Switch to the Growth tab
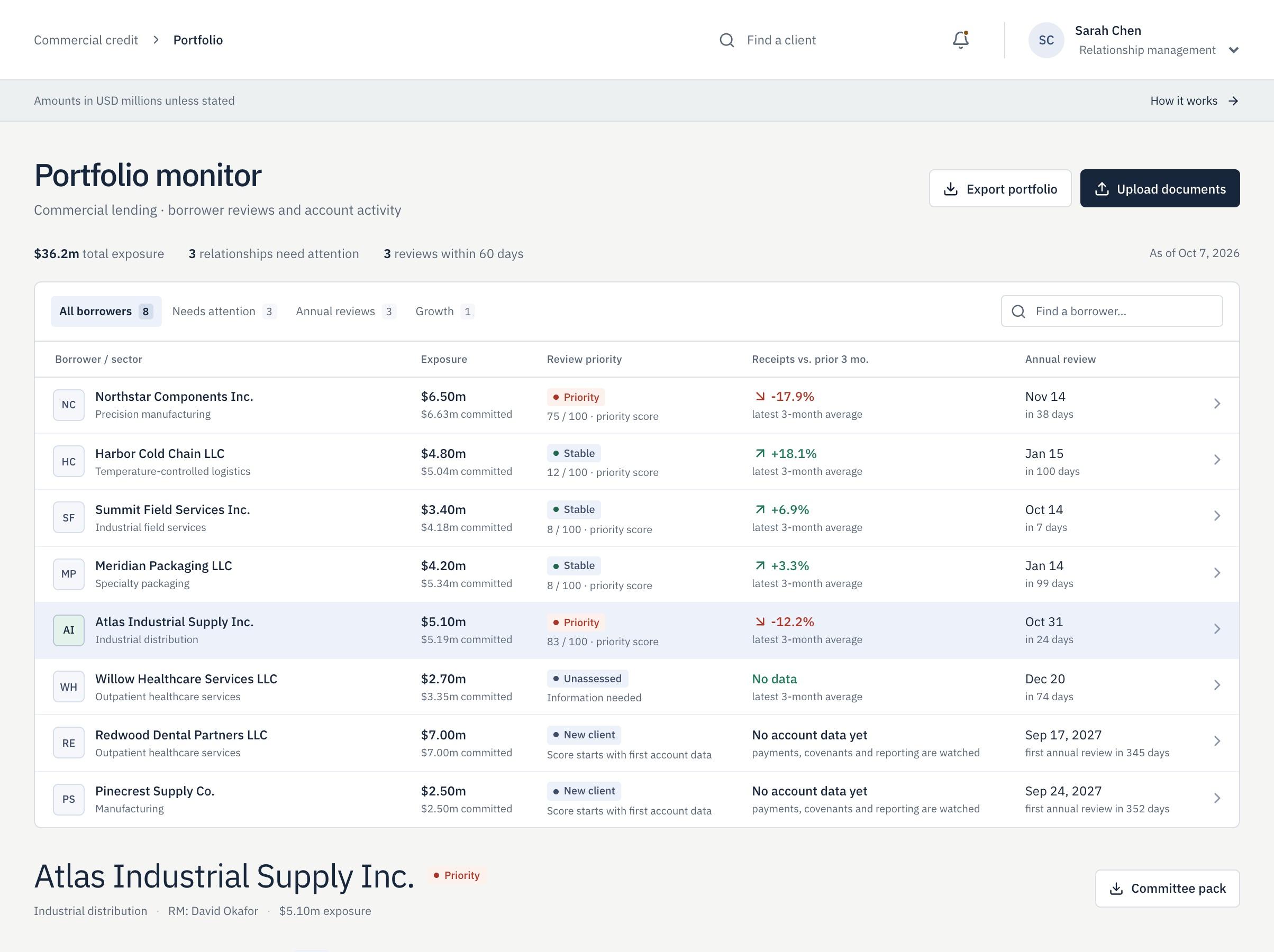 point(444,312)
